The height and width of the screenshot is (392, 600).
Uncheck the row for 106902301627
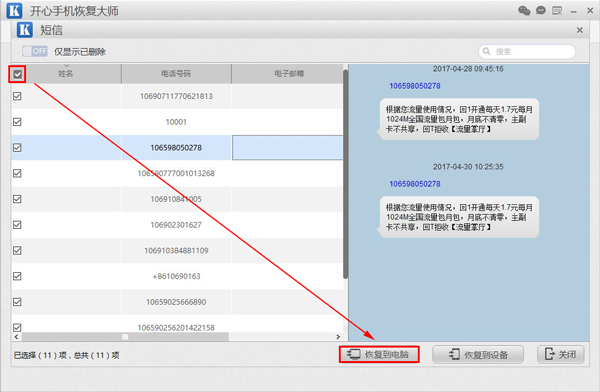pos(17,225)
